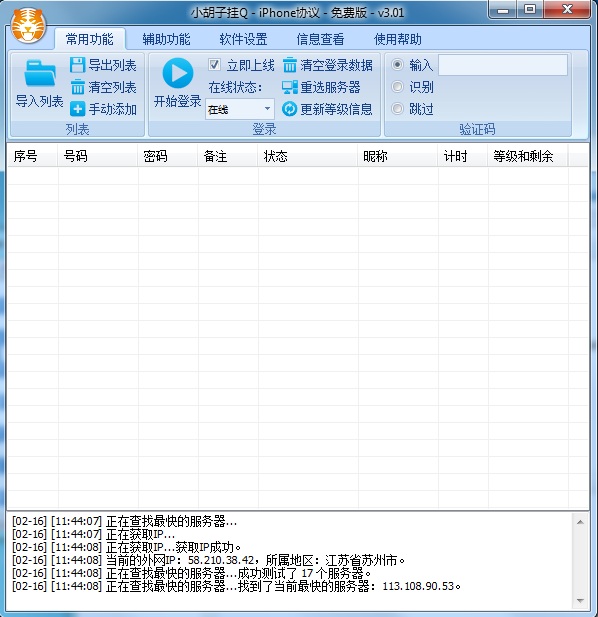Open the 在线状态 dropdown list
This screenshot has height=617, width=598.
(x=240, y=109)
